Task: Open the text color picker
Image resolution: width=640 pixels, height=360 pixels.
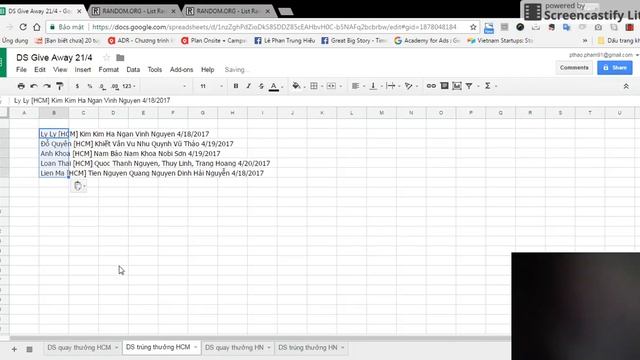Action: [x=274, y=86]
